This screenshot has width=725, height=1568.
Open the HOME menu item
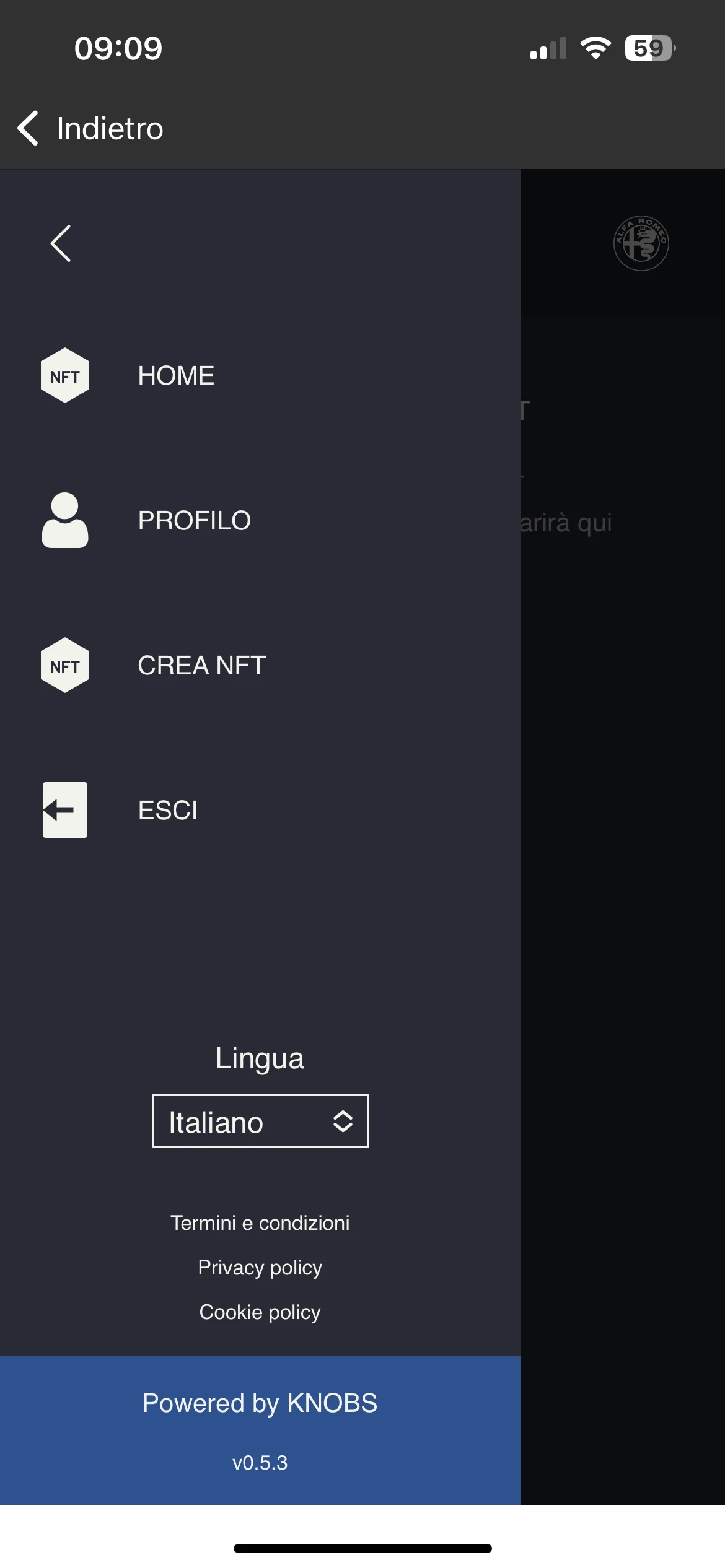point(176,376)
